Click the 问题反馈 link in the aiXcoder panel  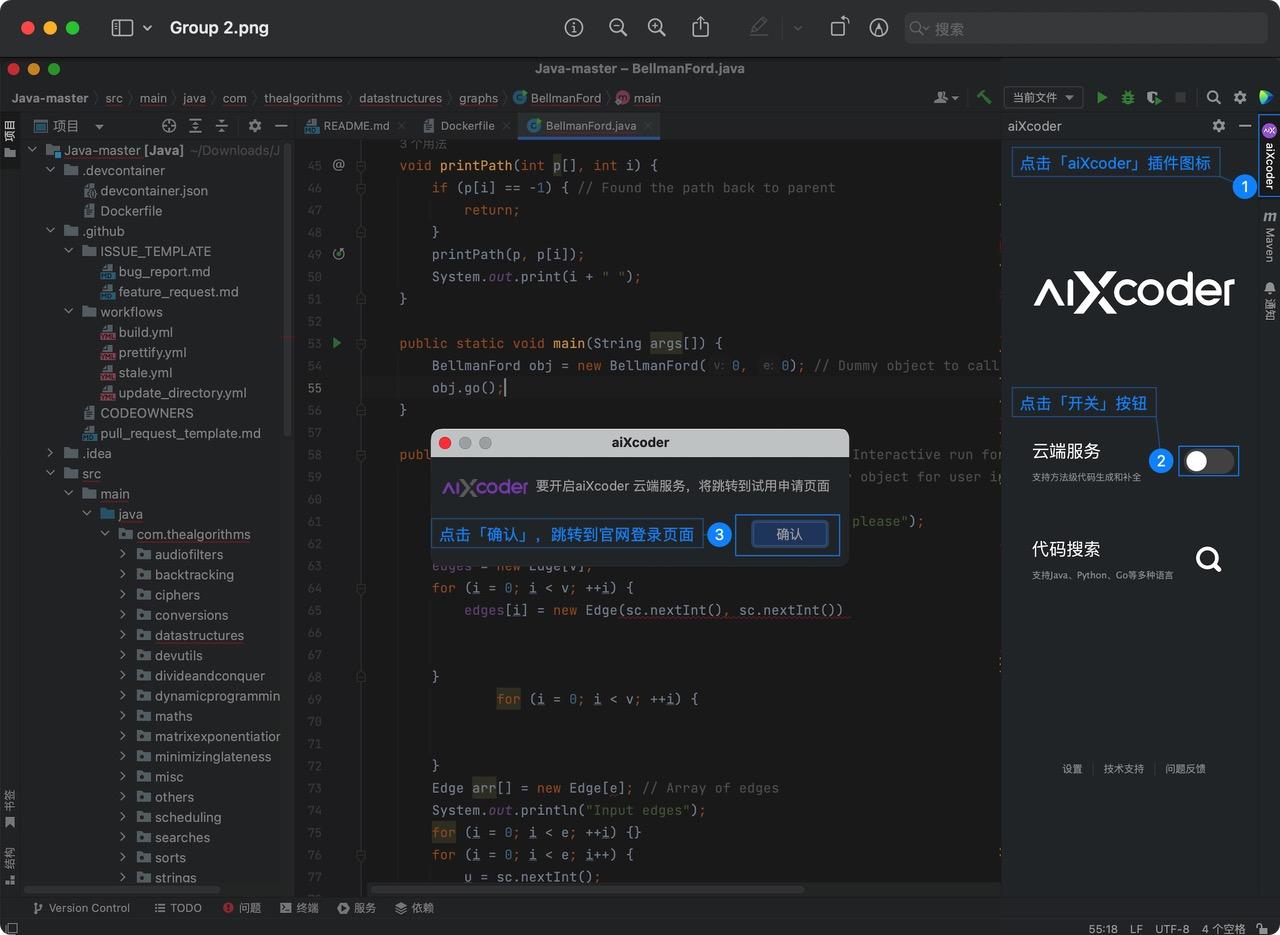click(x=1187, y=769)
